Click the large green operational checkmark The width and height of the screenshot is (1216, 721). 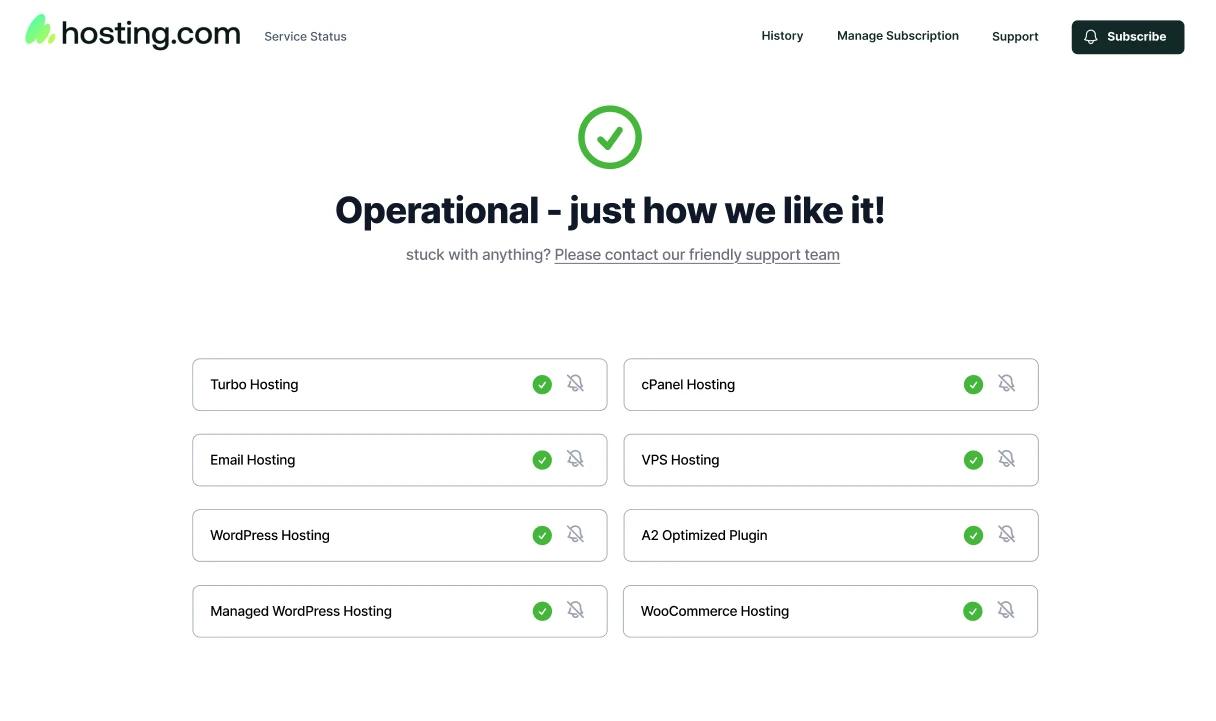point(609,137)
